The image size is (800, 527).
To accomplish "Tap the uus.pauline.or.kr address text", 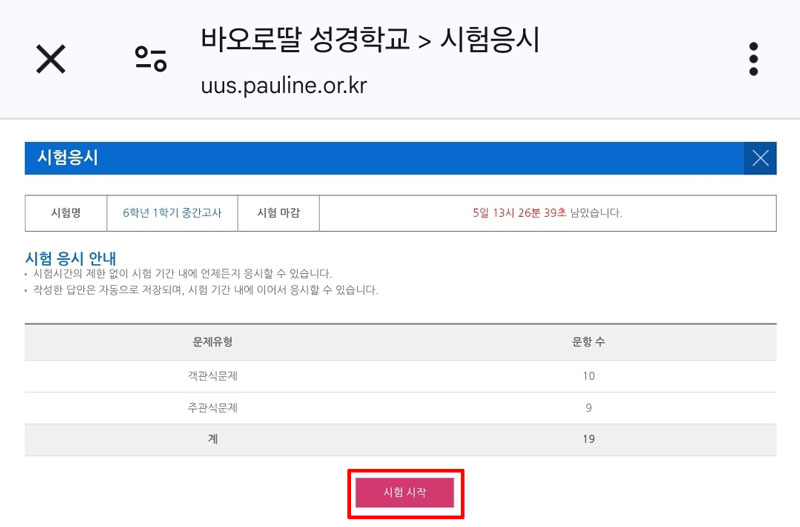I will coord(284,85).
